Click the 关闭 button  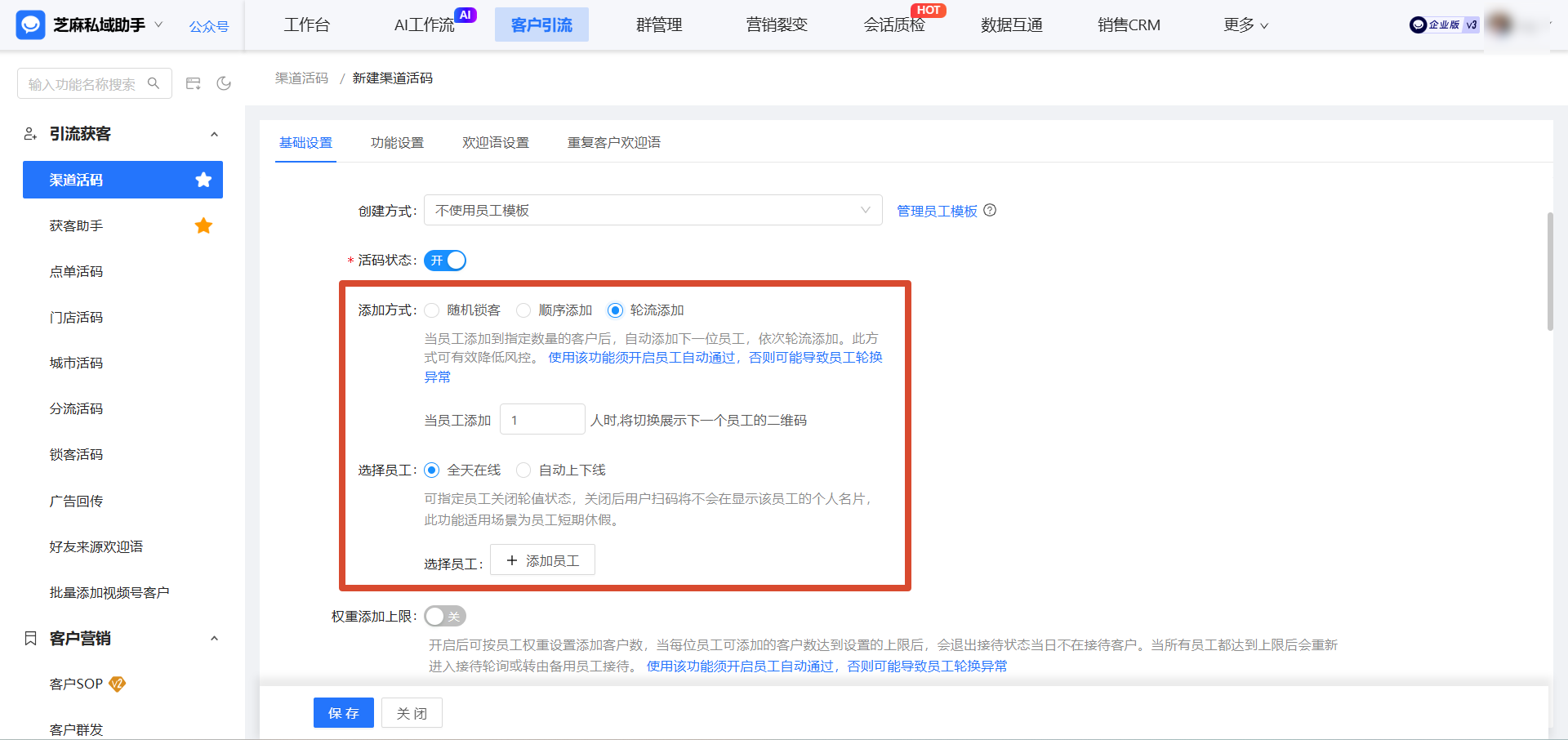point(412,713)
